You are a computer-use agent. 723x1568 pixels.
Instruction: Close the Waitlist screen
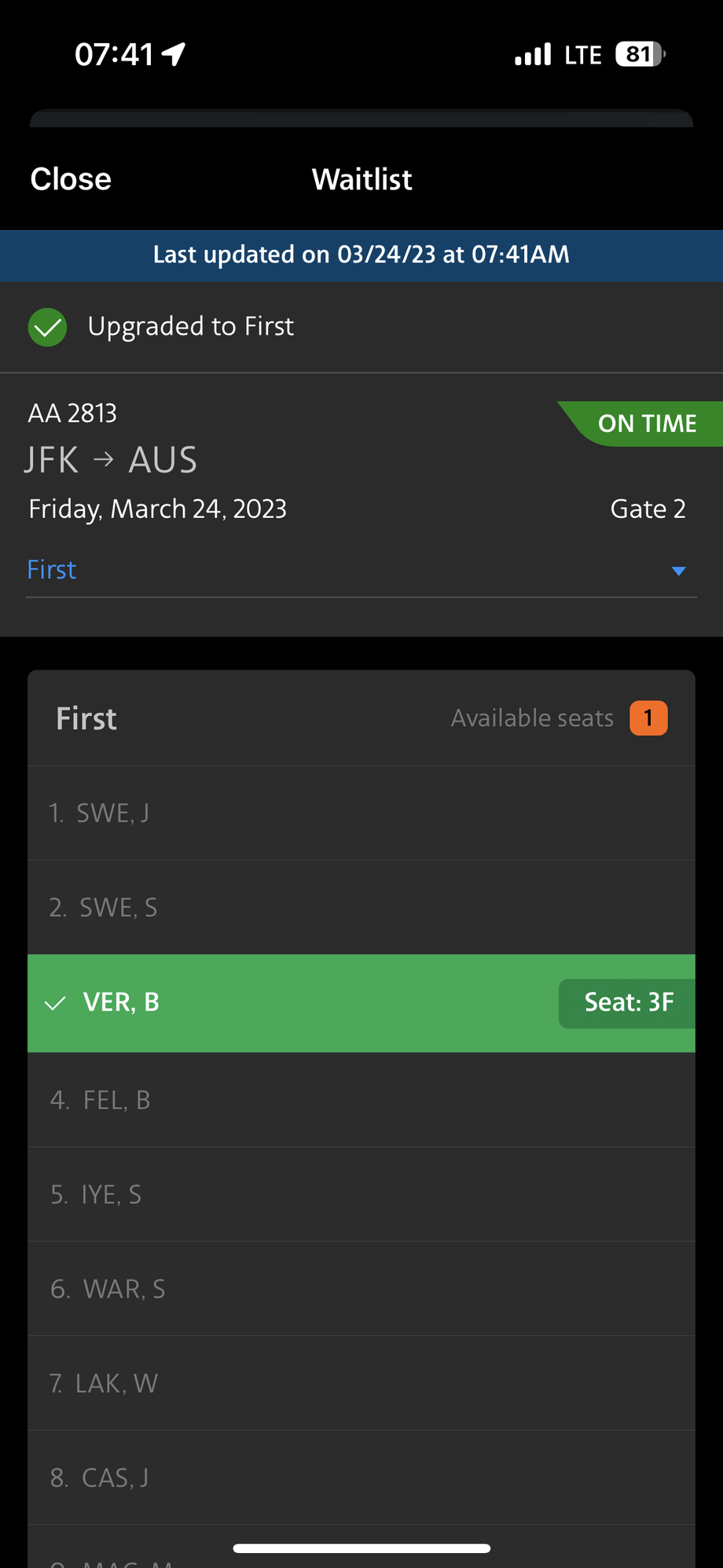[x=71, y=179]
